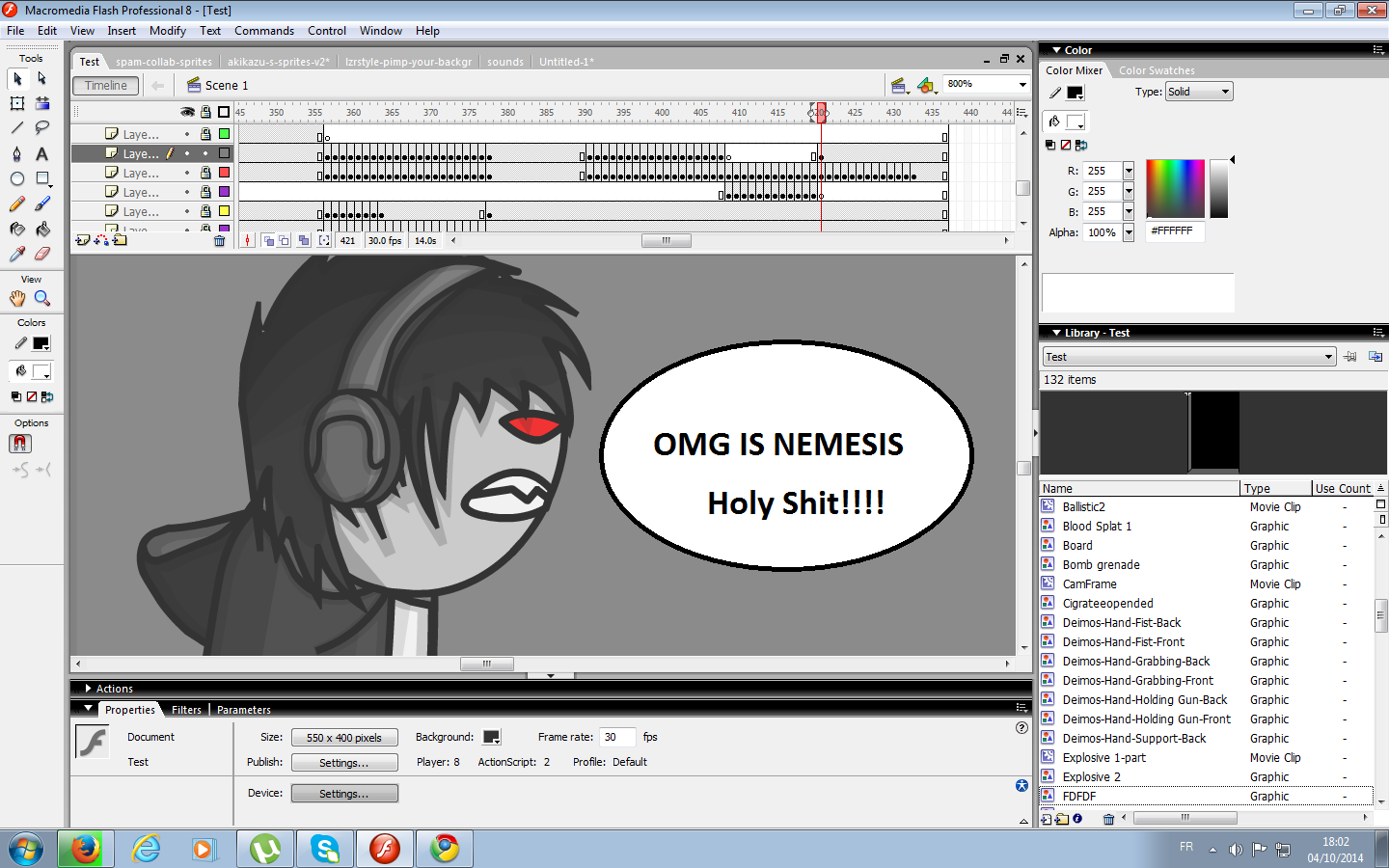Click Edit Scene clapper icon
Viewport: 1389px width, 868px height.
899,86
